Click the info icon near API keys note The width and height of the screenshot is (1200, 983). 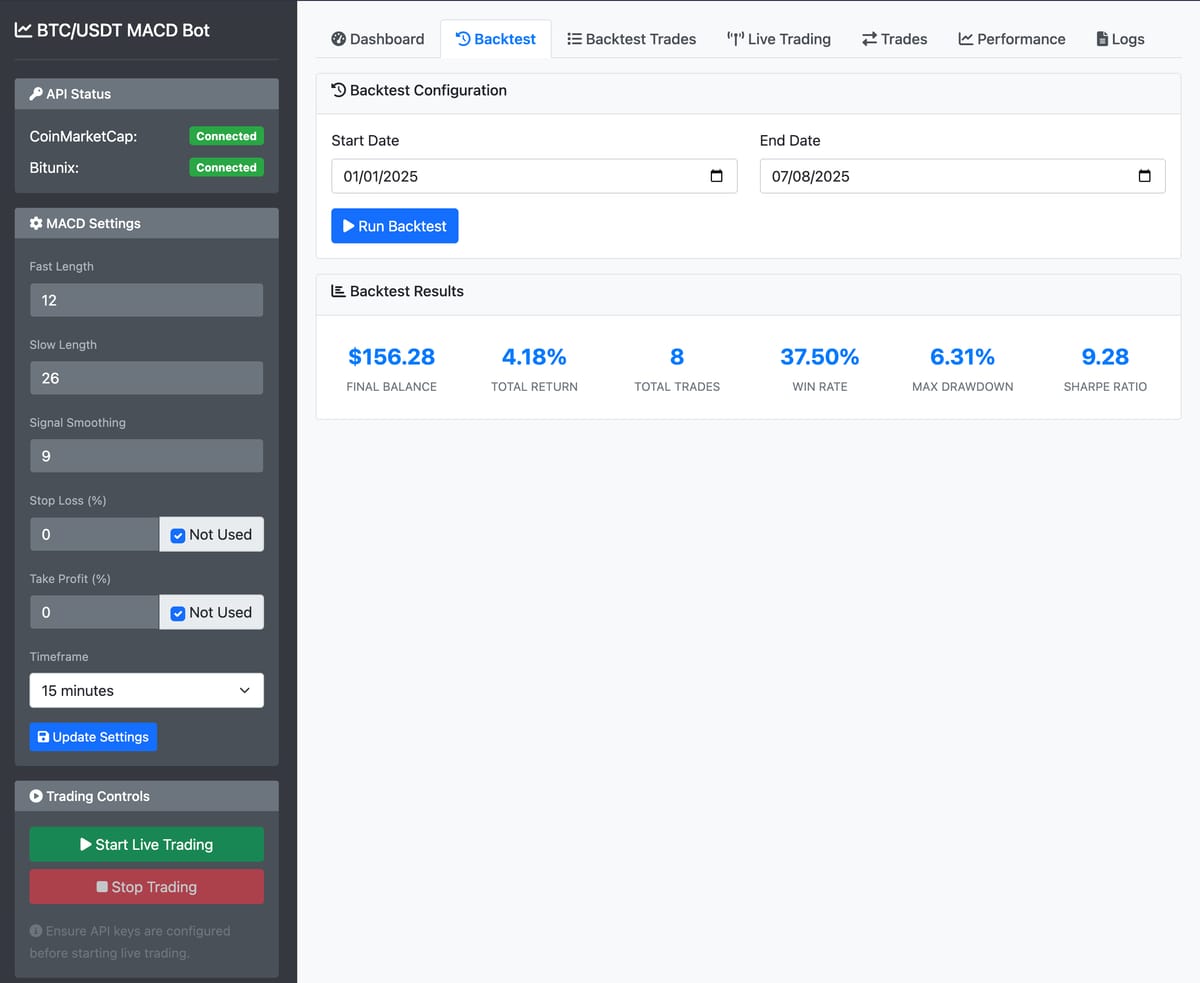click(36, 931)
